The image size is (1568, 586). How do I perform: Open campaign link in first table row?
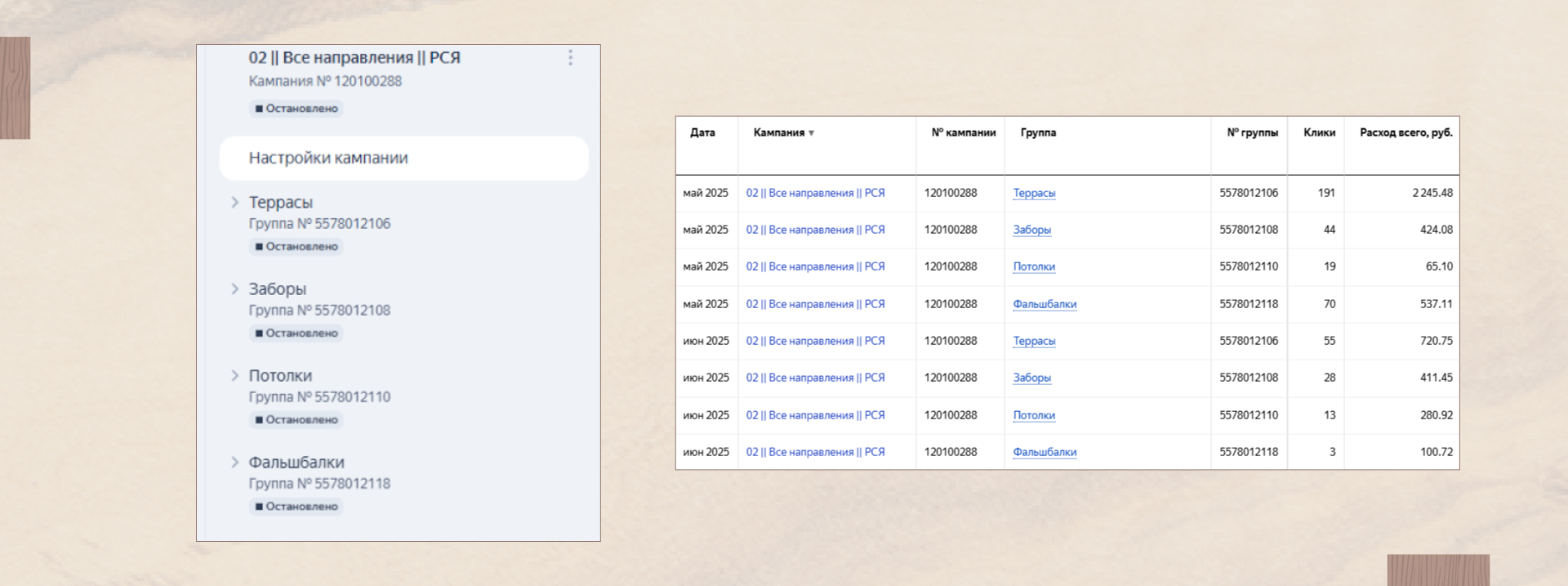pyautogui.click(x=815, y=193)
